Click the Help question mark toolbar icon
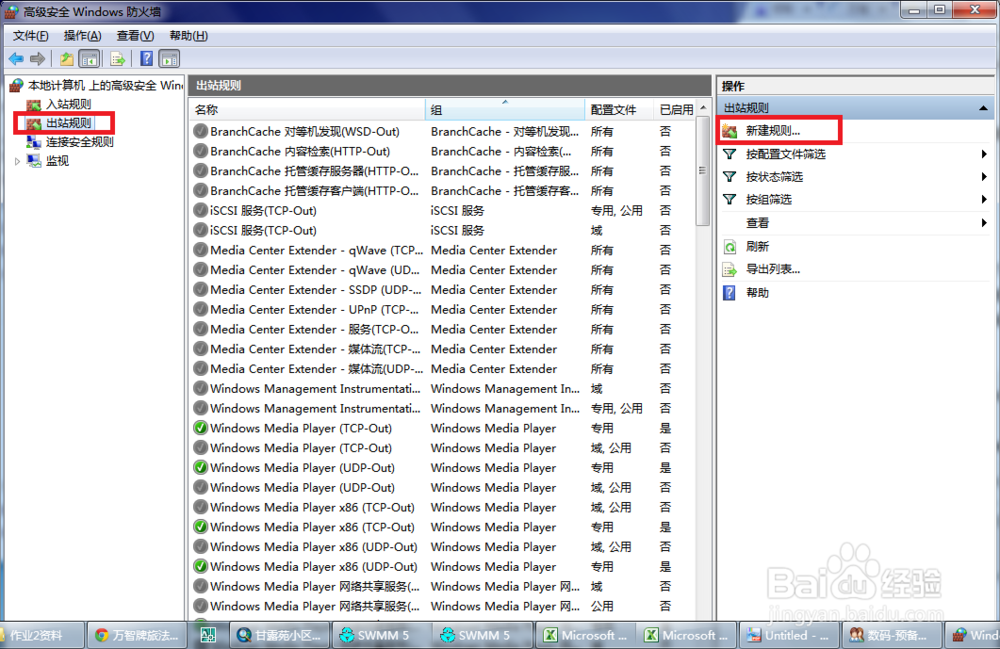Viewport: 1000px width, 649px height. (x=147, y=59)
